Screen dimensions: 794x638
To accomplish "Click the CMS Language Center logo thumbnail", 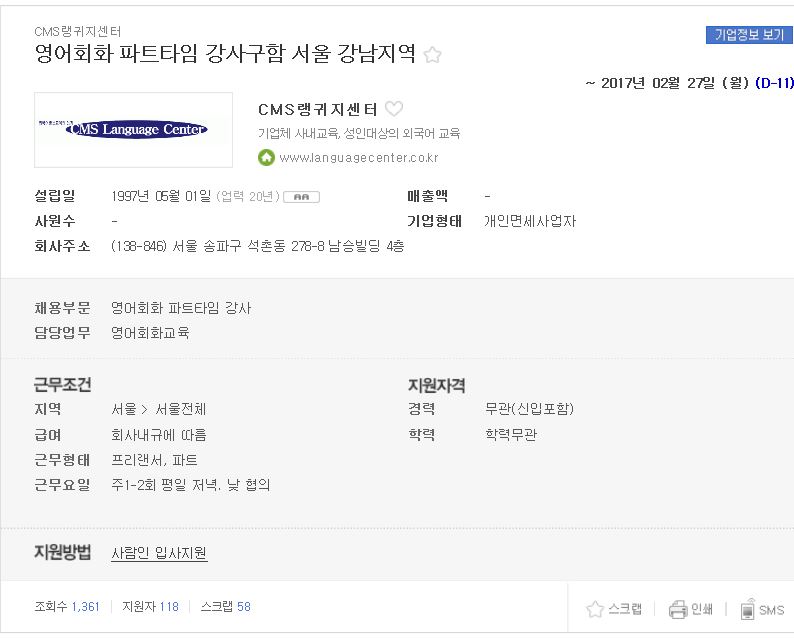I will [134, 130].
